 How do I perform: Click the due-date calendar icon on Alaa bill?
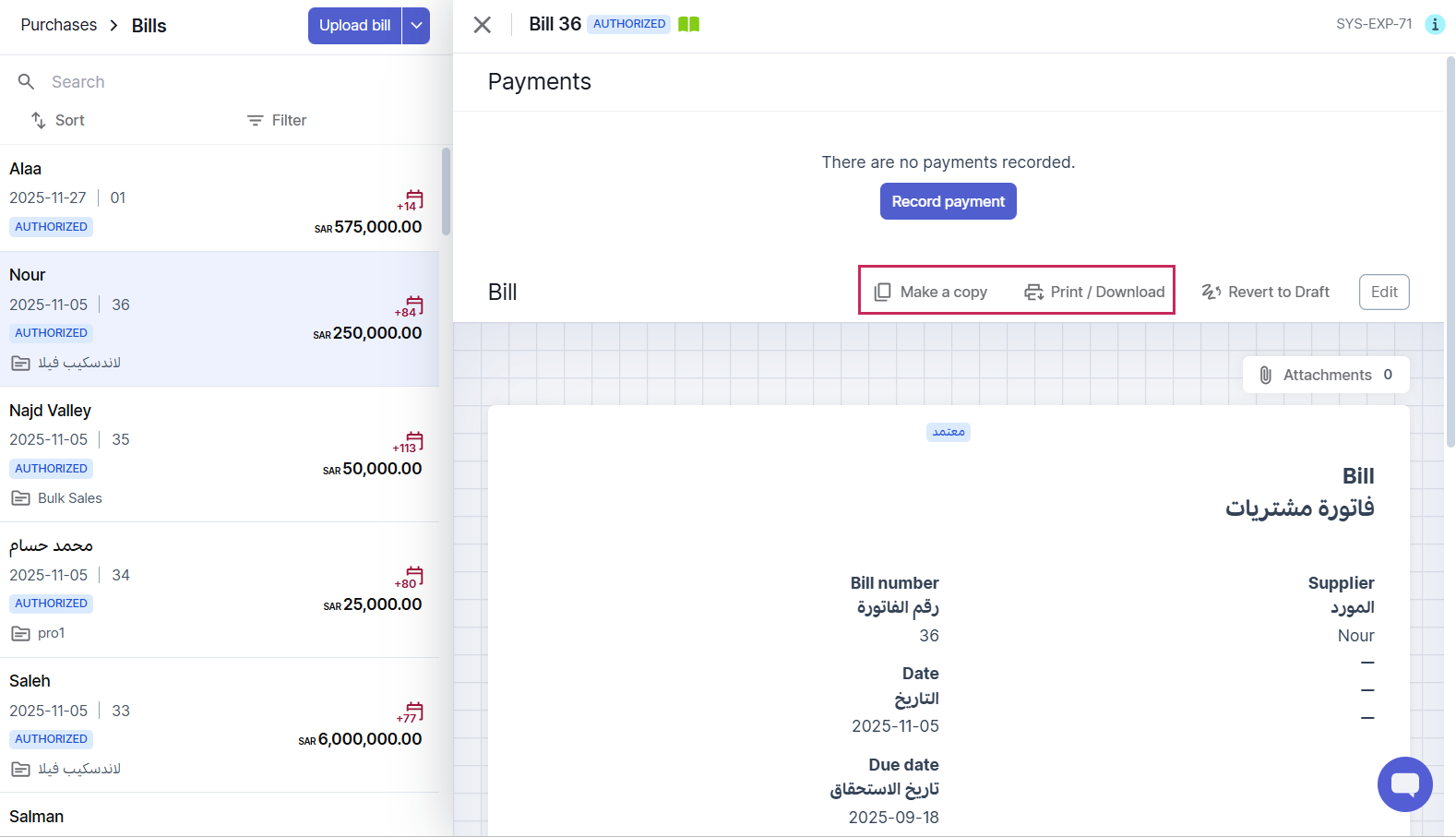point(414,199)
